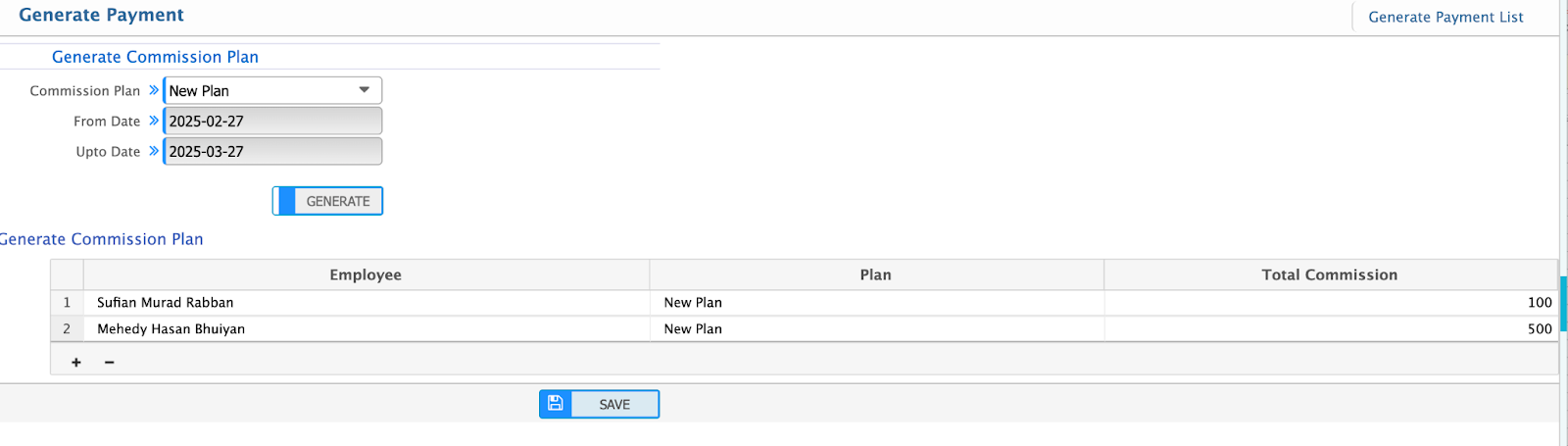Click the double-arrow icon beside Upto Date
Screen dimensions: 1568x446
point(154,151)
